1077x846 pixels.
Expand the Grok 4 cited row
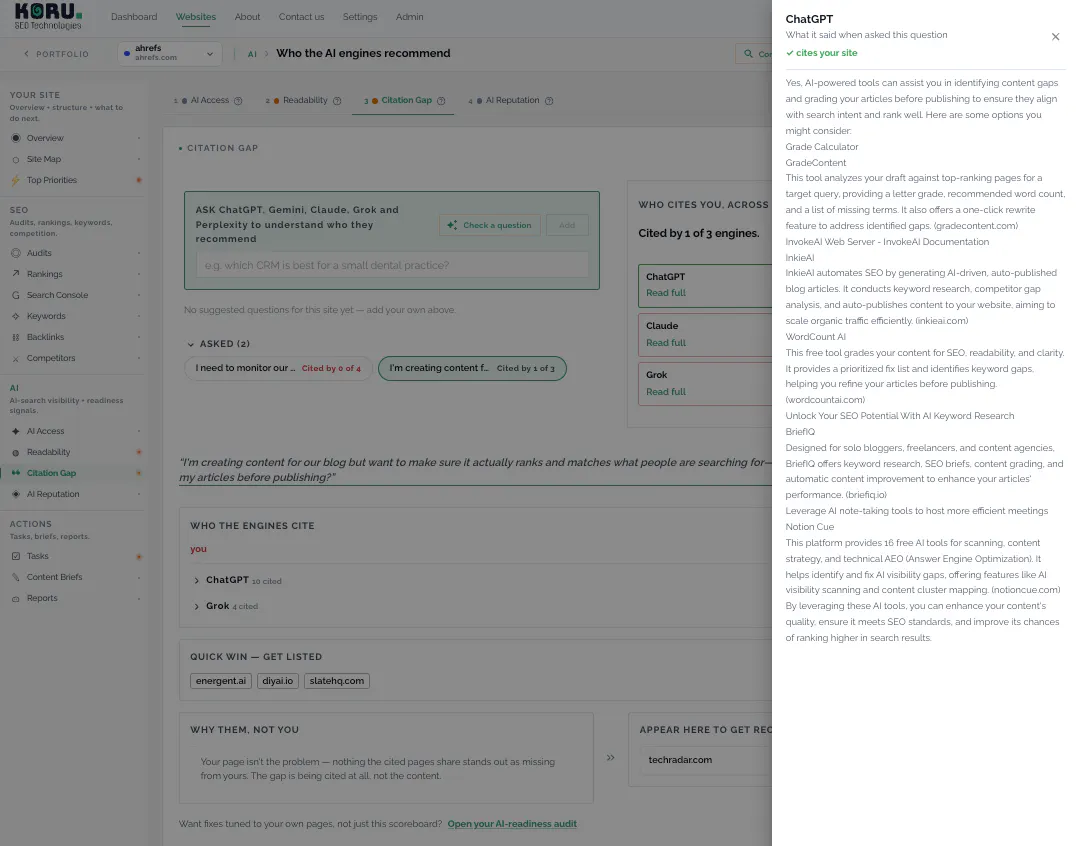(x=226, y=606)
